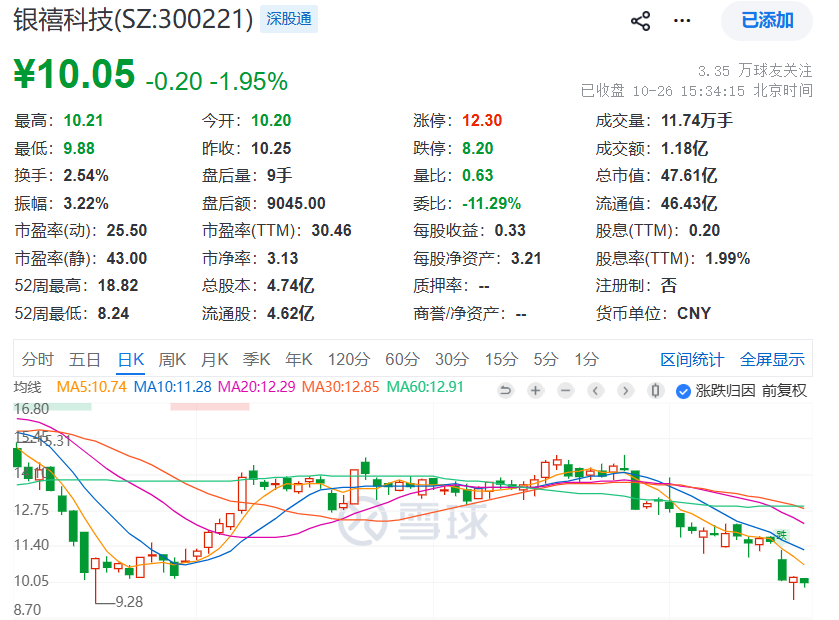Switch to 30分 chart
This screenshot has width=839, height=620.
(x=452, y=359)
